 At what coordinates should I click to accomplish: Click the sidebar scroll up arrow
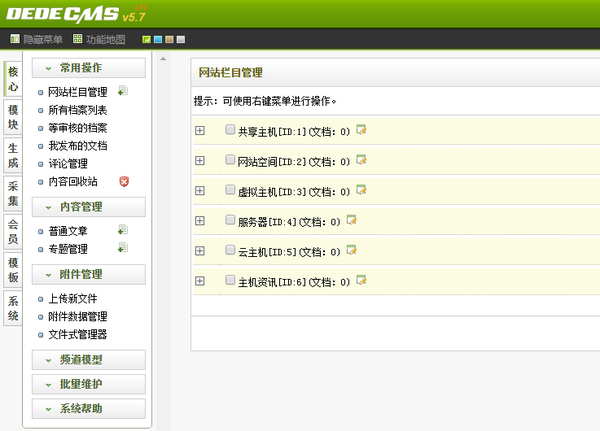[163, 59]
